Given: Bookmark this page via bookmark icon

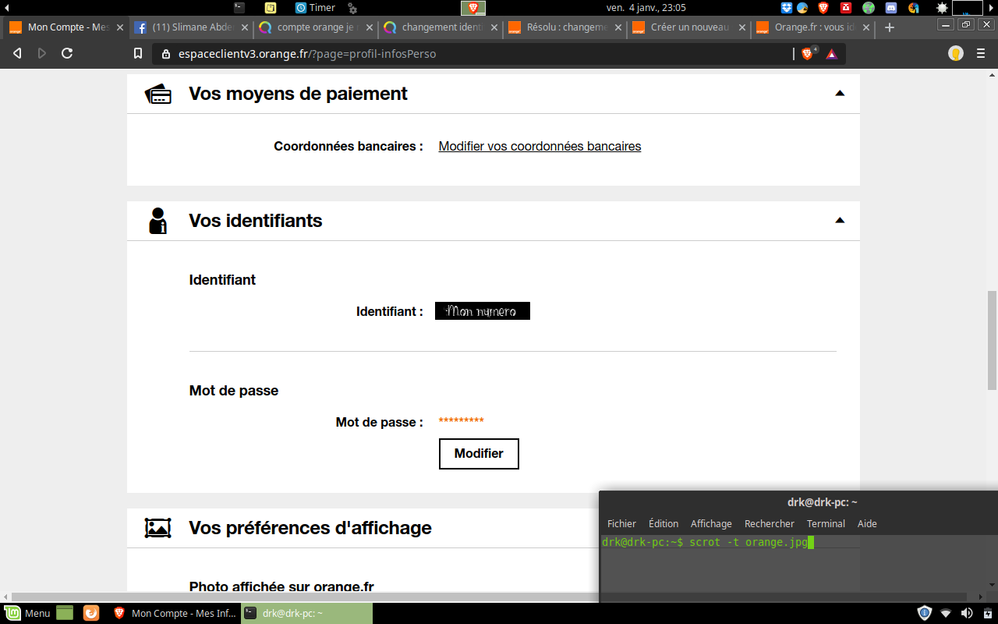Looking at the screenshot, I should coord(138,53).
